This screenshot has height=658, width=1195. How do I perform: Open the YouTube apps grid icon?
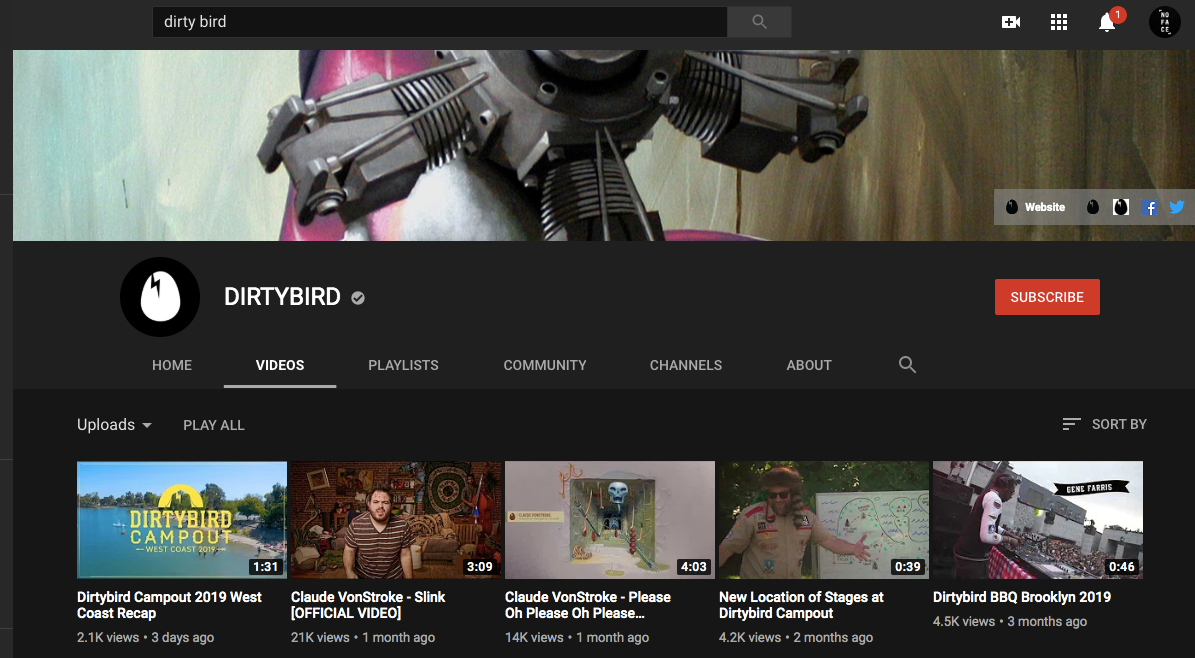pos(1059,22)
